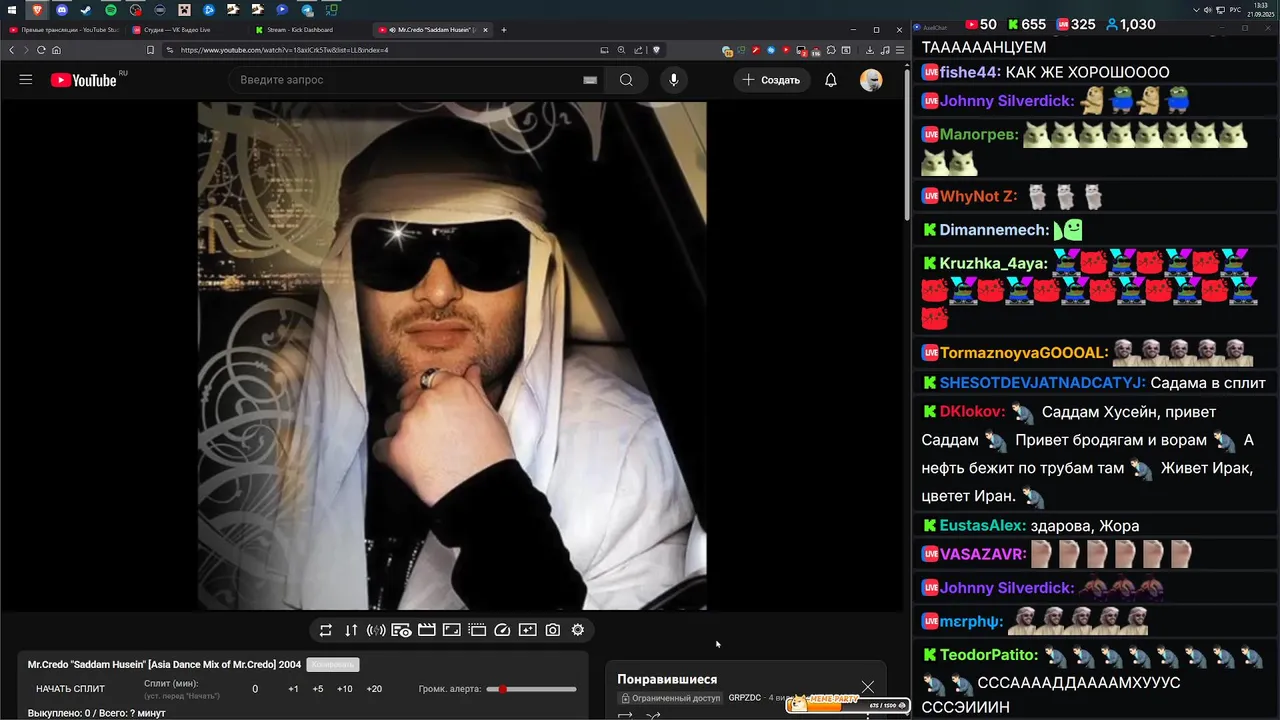Click the video player image
This screenshot has width=1280, height=720.
pyautogui.click(x=452, y=356)
